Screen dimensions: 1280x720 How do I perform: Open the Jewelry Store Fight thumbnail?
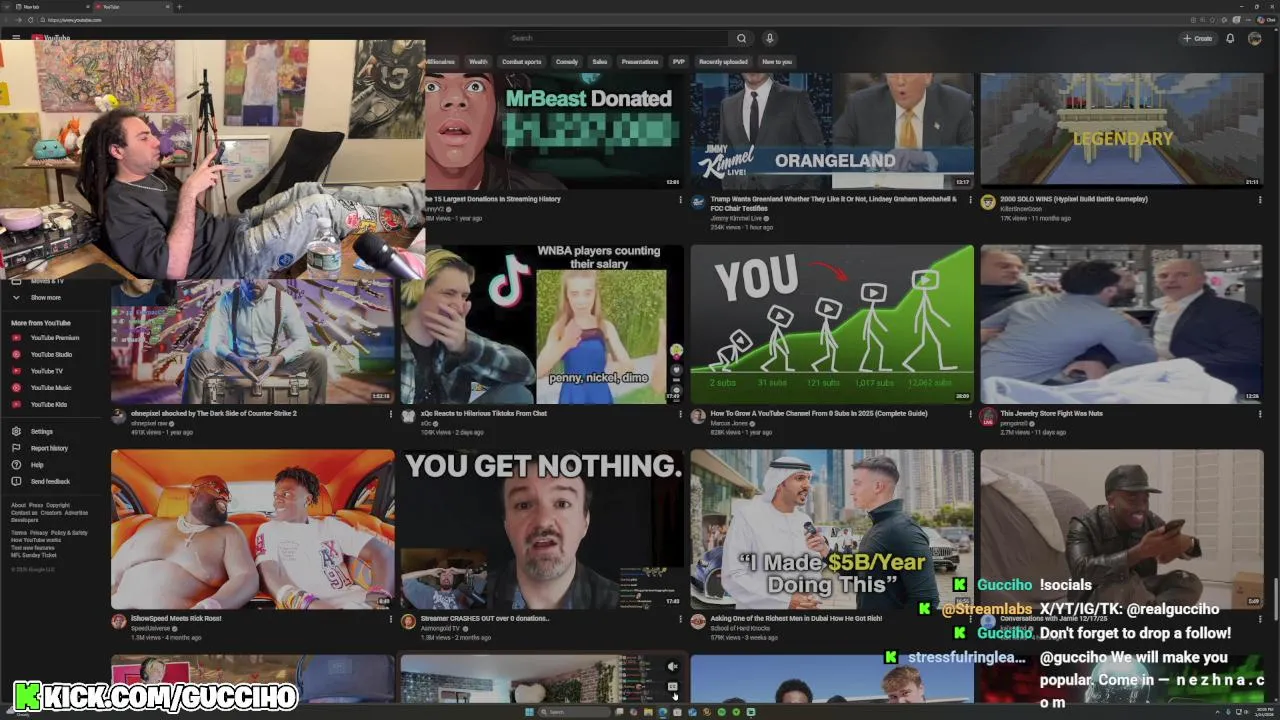(1121, 324)
